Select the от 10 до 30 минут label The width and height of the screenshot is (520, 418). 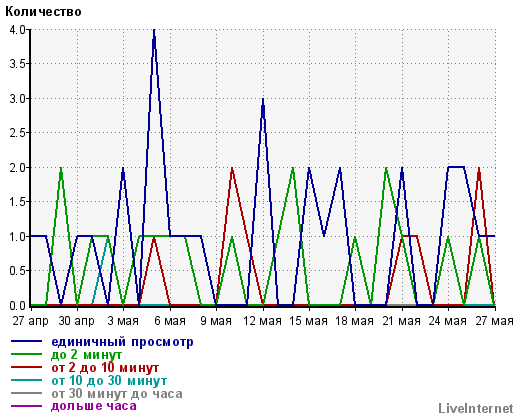coord(109,380)
